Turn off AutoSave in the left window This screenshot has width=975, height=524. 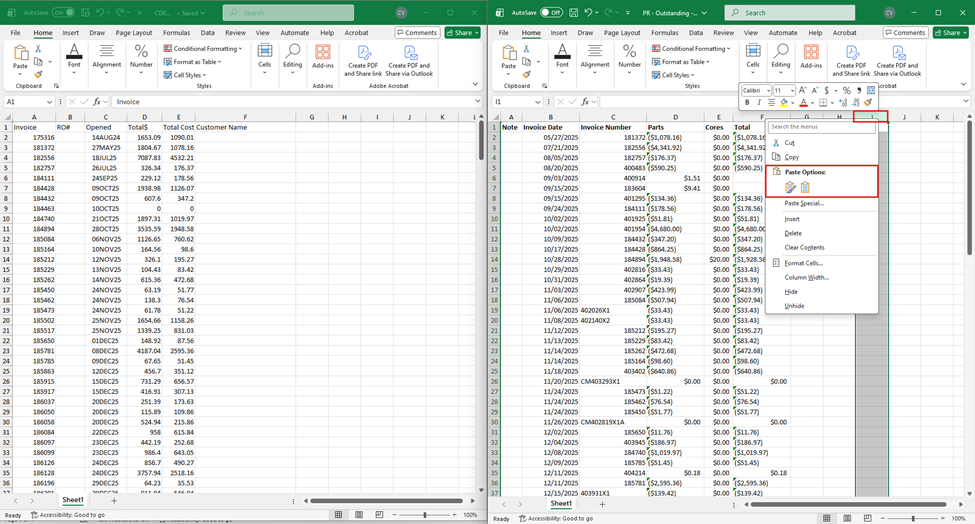pyautogui.click(x=63, y=12)
